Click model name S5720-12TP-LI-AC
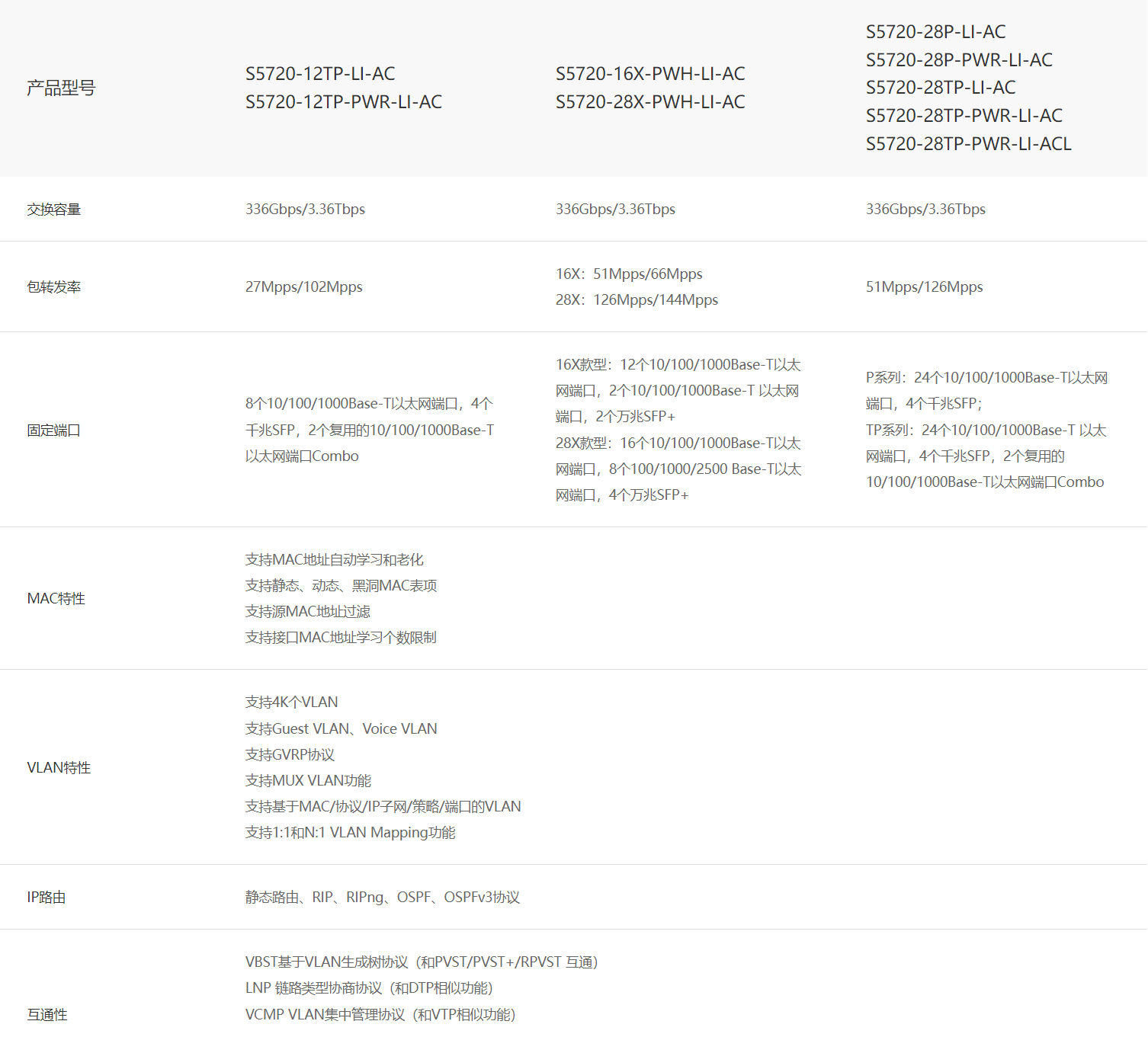 click(x=320, y=74)
